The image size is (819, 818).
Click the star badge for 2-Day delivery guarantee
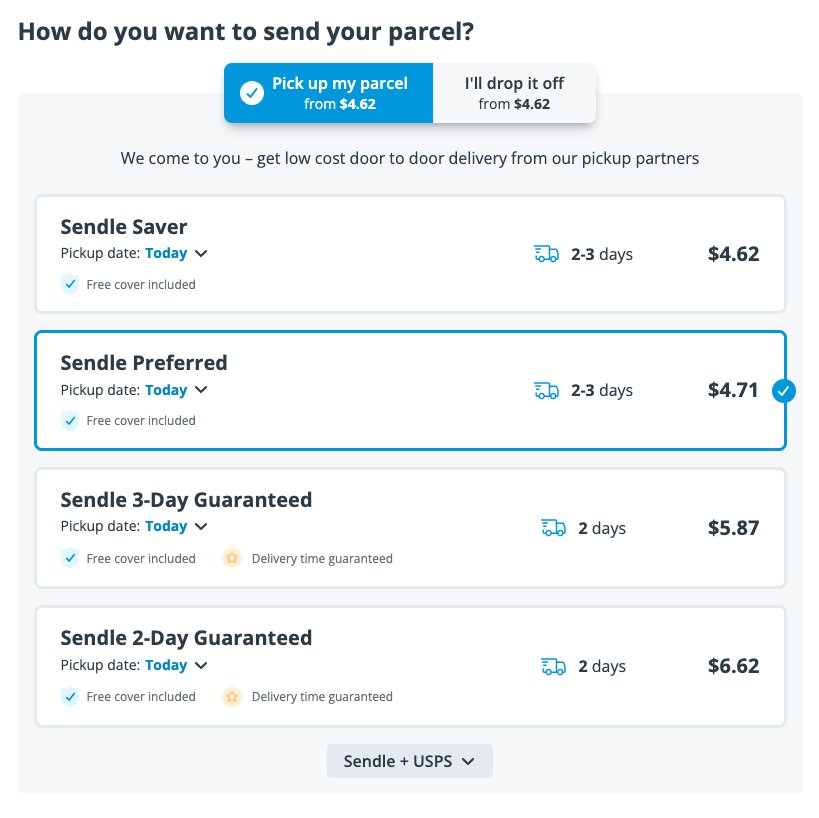[x=232, y=696]
